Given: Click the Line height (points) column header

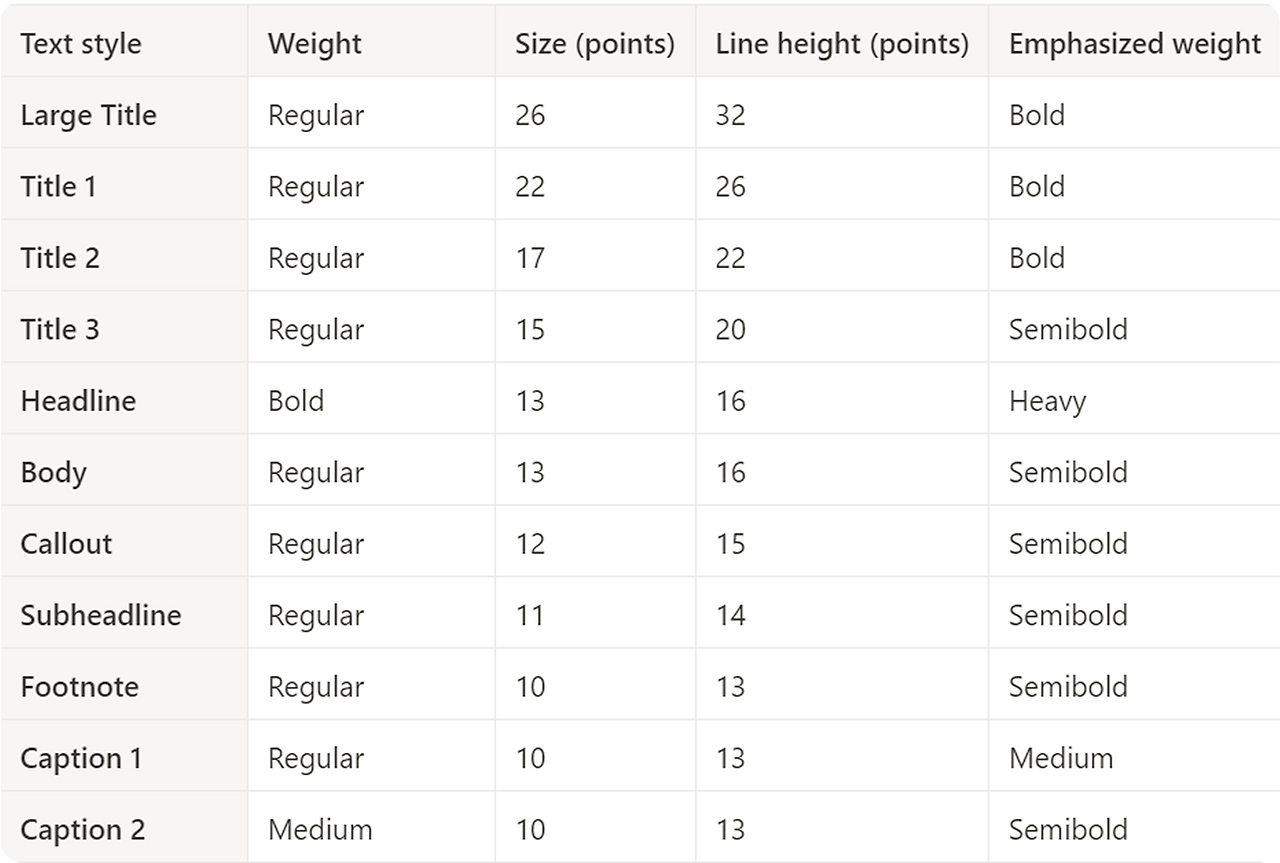Looking at the screenshot, I should pyautogui.click(x=842, y=44).
